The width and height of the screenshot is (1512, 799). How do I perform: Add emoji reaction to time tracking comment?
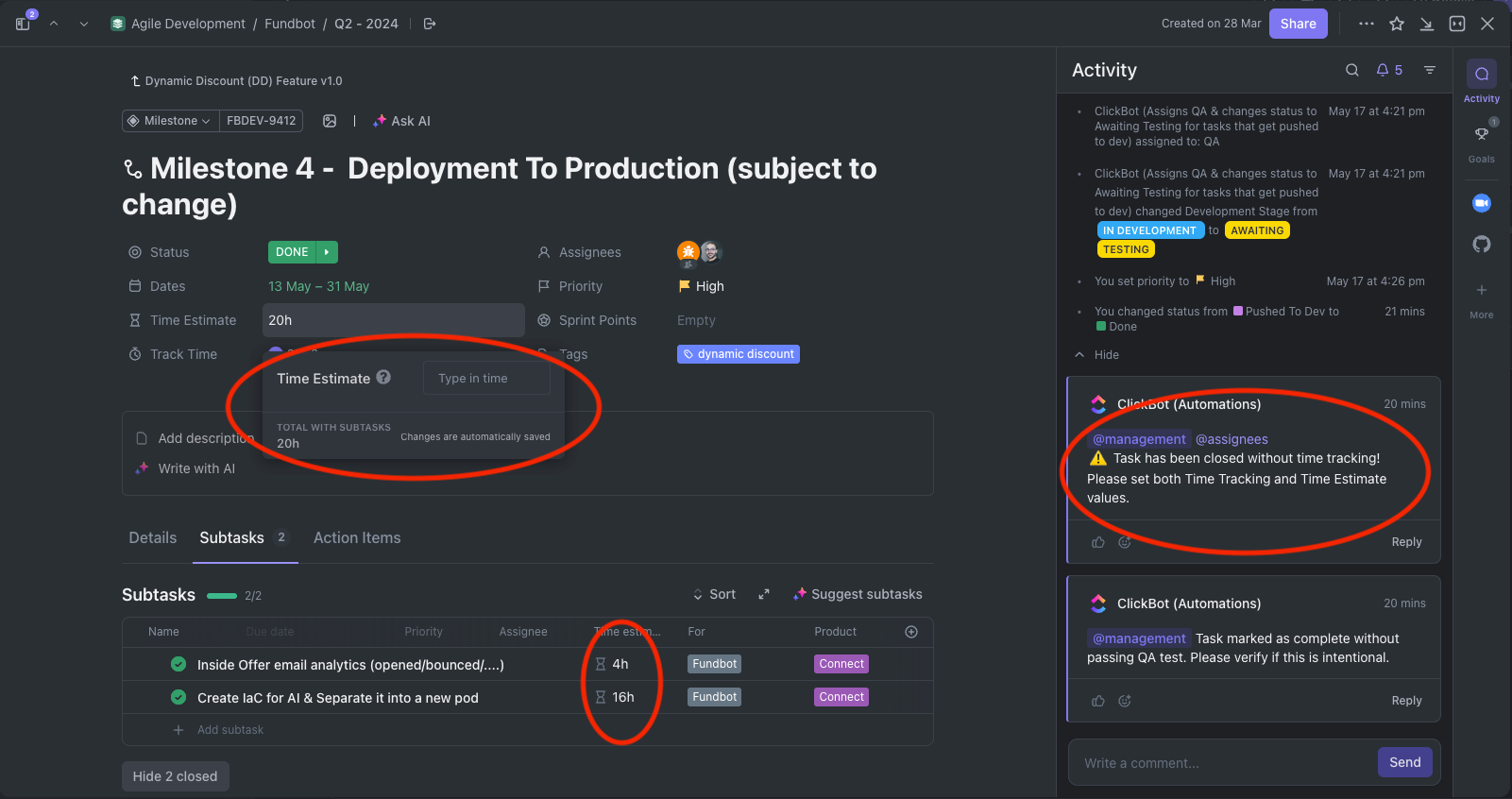[1125, 542]
